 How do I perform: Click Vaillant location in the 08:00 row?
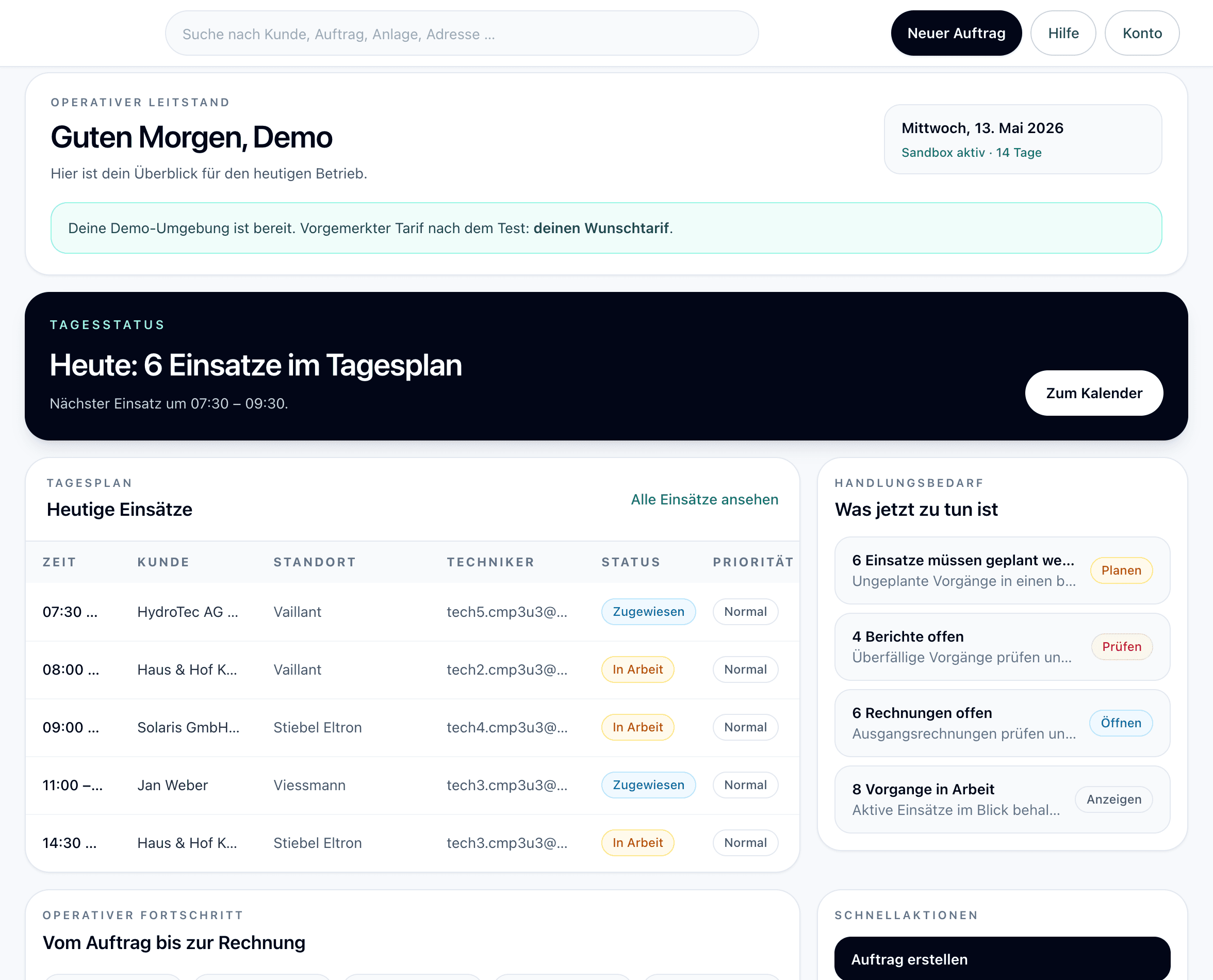297,669
